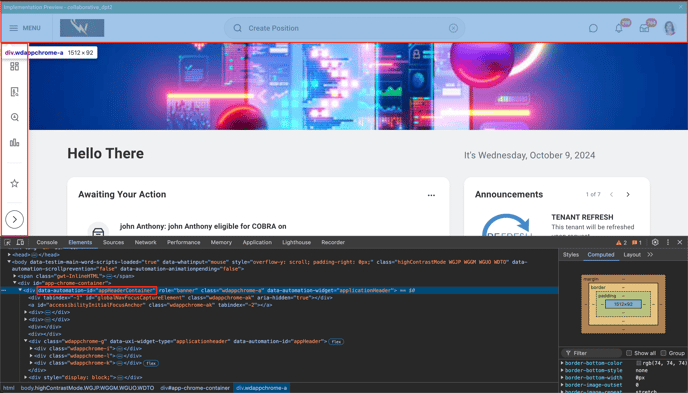This screenshot has height=393, width=688.
Task: Select the Computed pane tab
Action: 601,254
